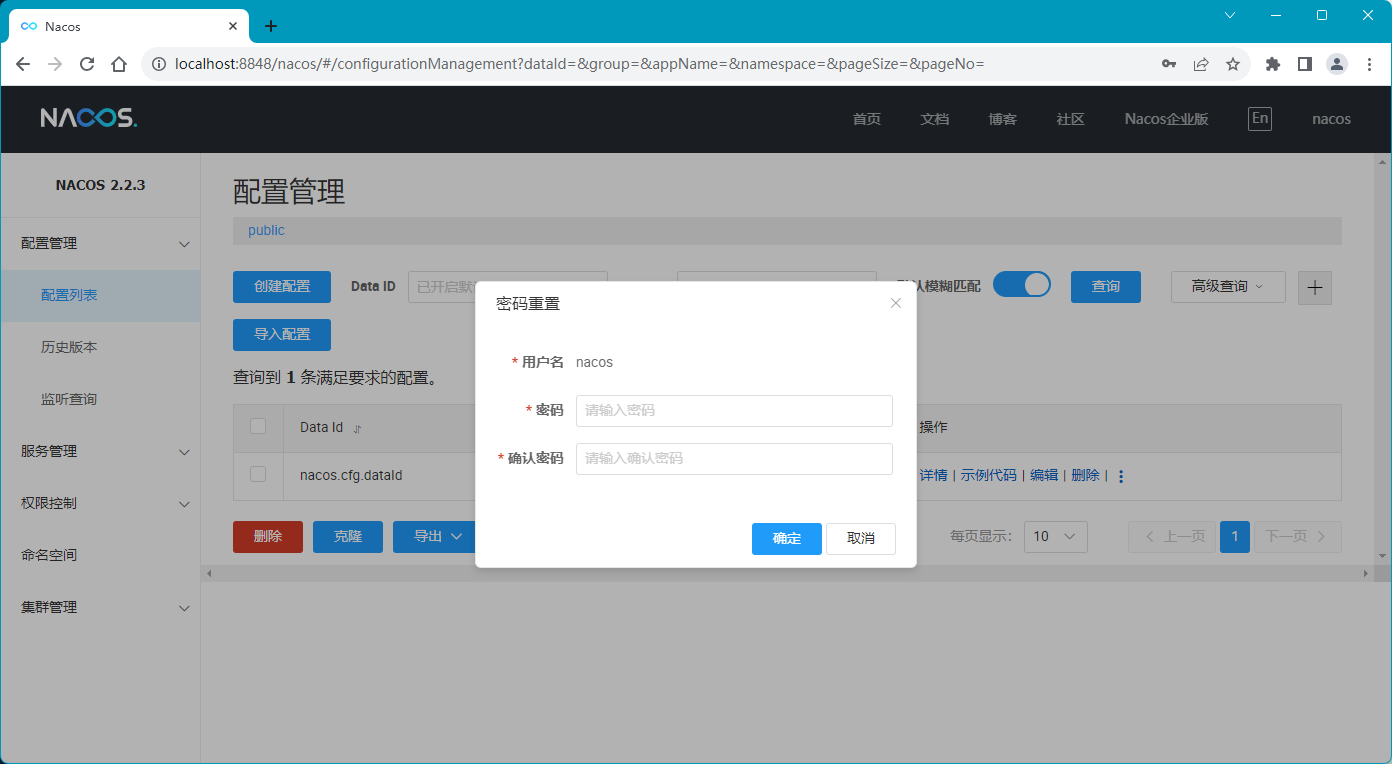This screenshot has height=764, width=1392.
Task: Bookmark page with the star icon
Action: click(x=1233, y=64)
